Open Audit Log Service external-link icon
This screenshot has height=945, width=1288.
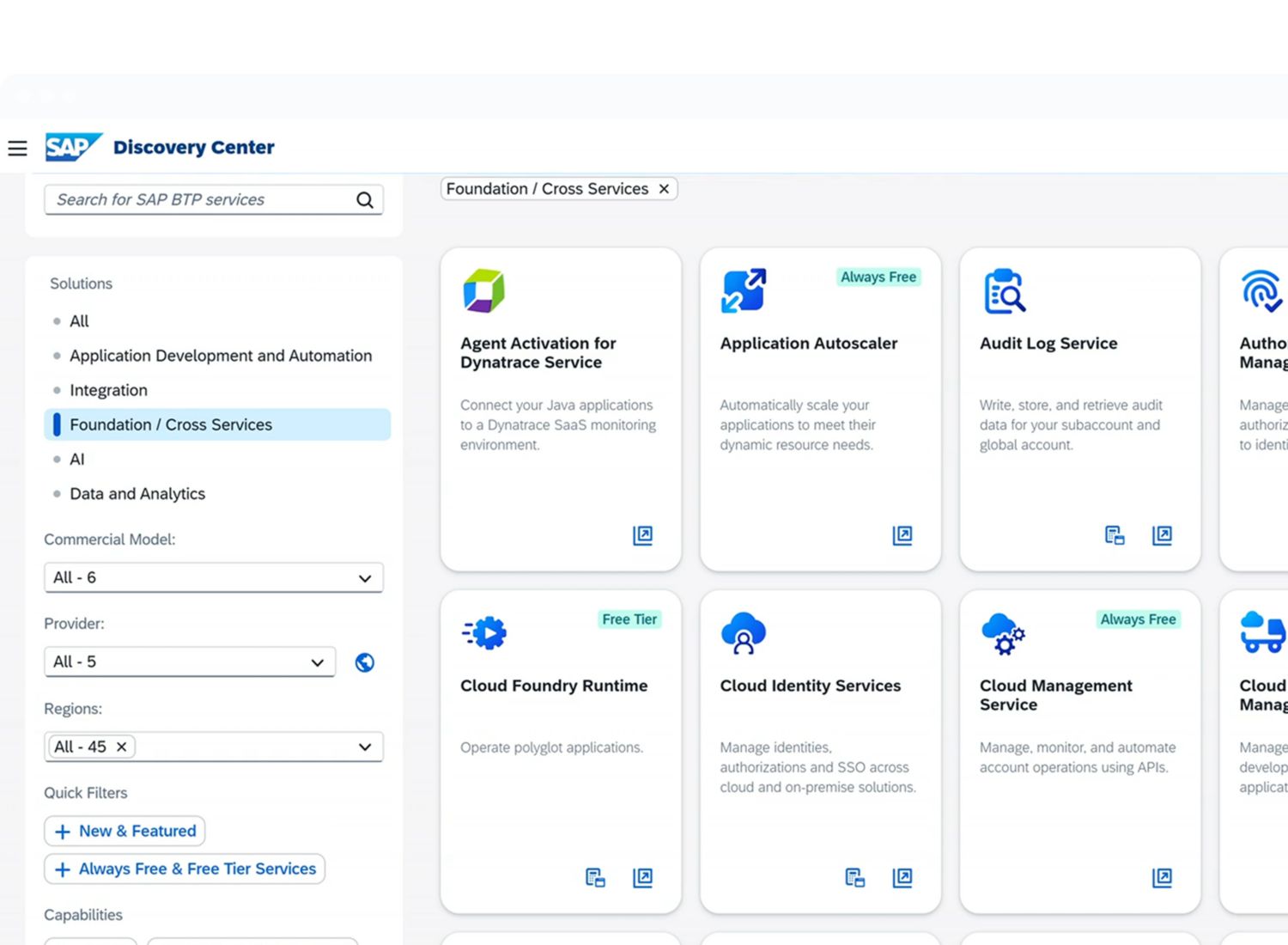(1162, 535)
